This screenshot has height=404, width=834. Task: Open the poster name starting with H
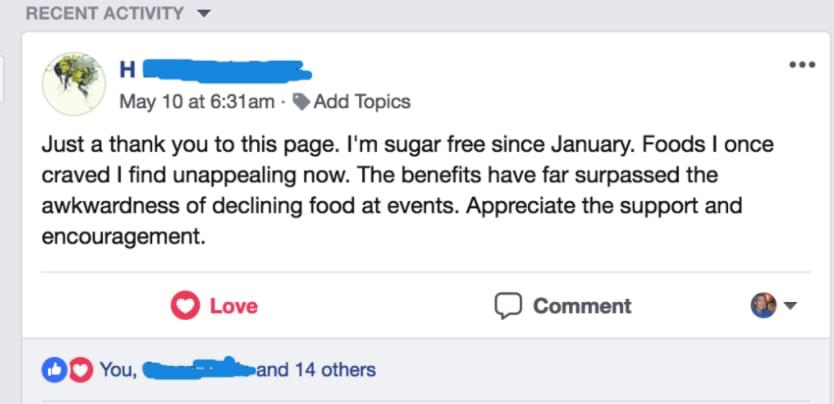pyautogui.click(x=215, y=71)
